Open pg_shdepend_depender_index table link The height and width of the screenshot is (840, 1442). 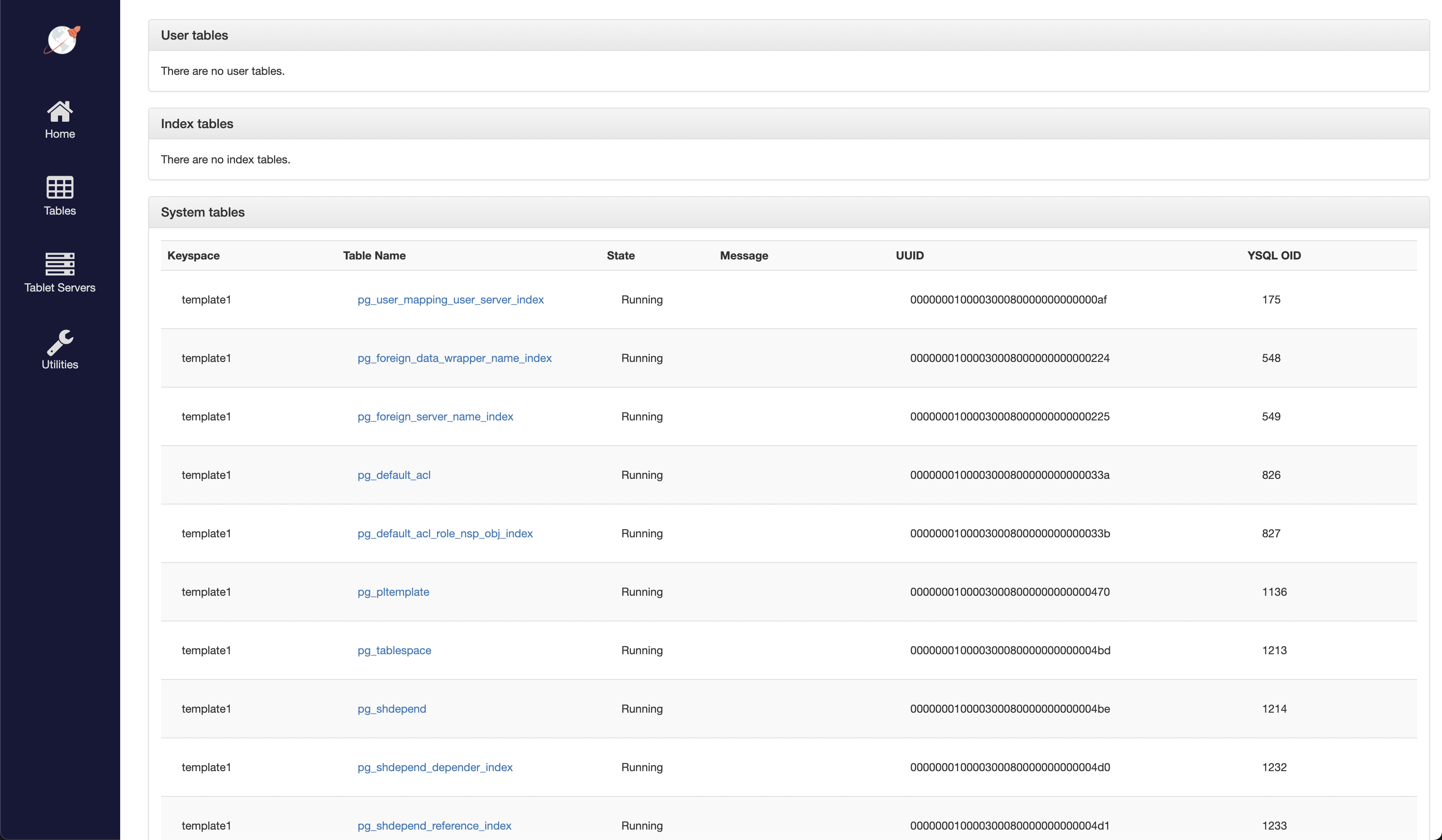coord(435,768)
